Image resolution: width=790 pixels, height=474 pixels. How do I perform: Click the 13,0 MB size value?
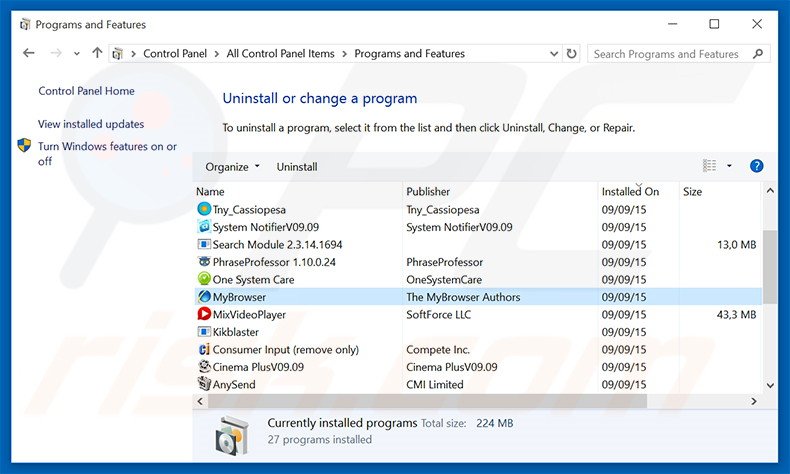(x=736, y=244)
